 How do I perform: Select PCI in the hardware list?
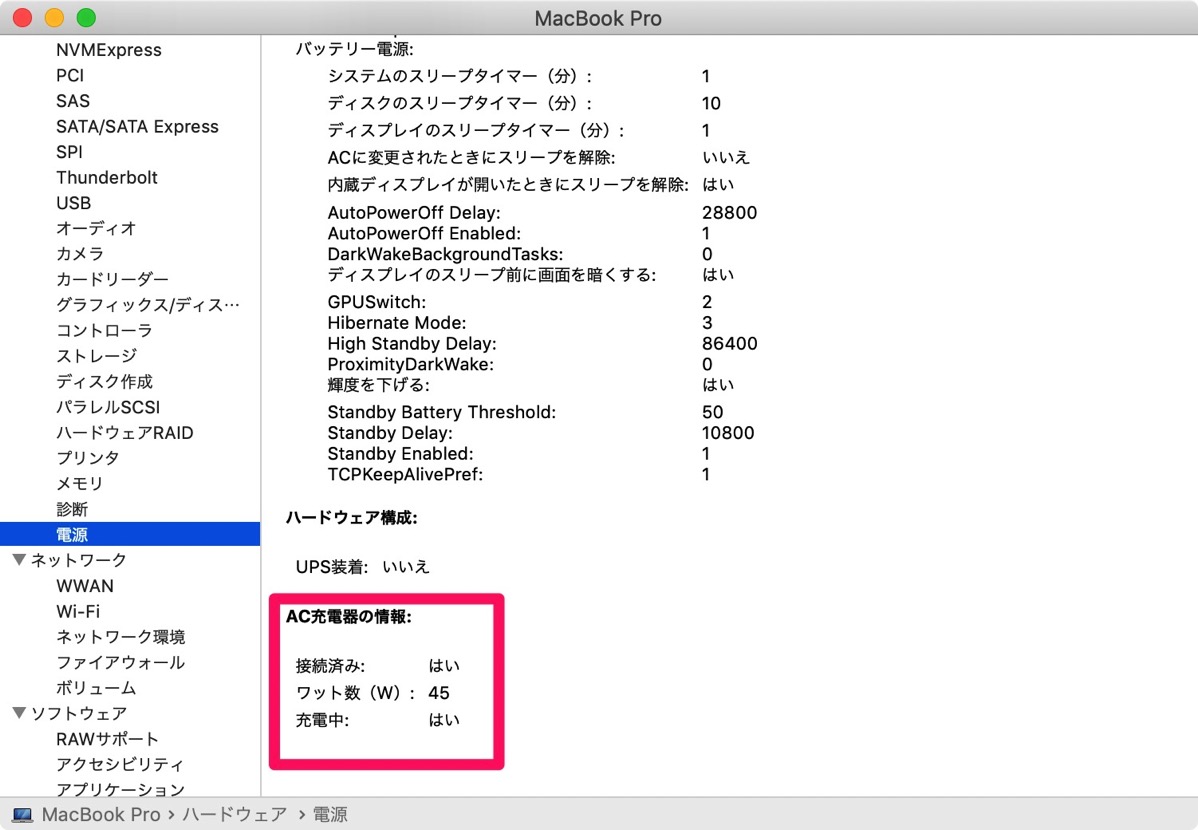click(x=70, y=75)
